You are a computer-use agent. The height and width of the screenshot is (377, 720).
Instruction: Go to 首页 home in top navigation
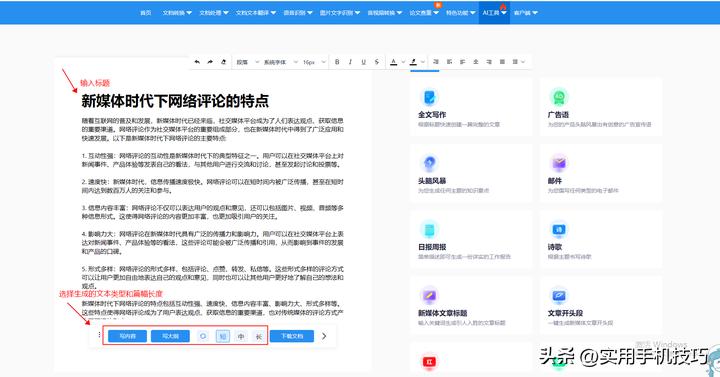pyautogui.click(x=146, y=13)
